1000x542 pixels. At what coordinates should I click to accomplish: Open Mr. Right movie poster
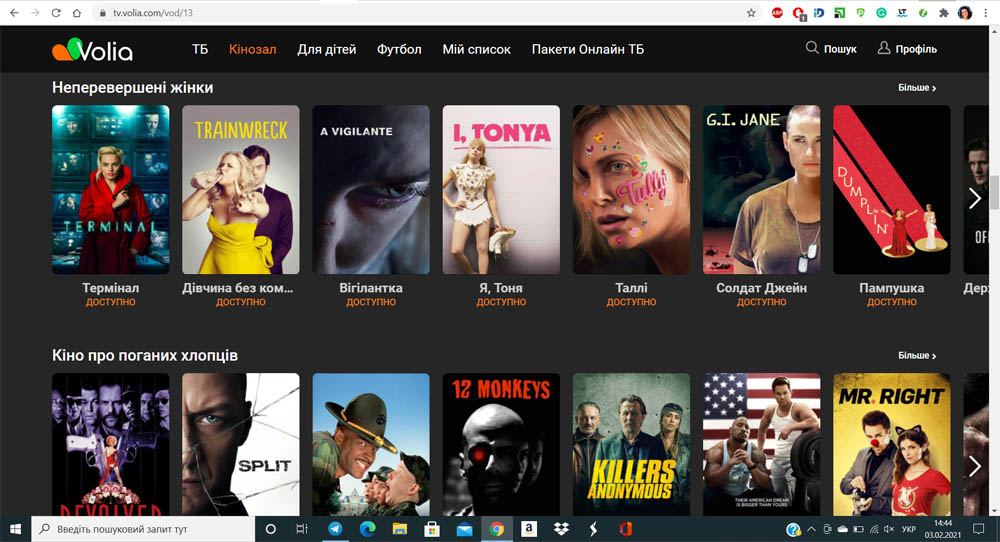(x=892, y=444)
